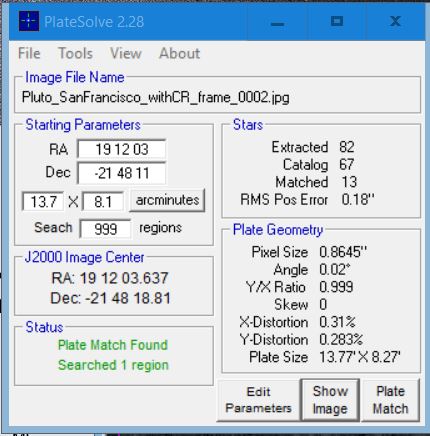
Task: Click the Pixel Size value 0.8645"
Action: click(x=343, y=252)
